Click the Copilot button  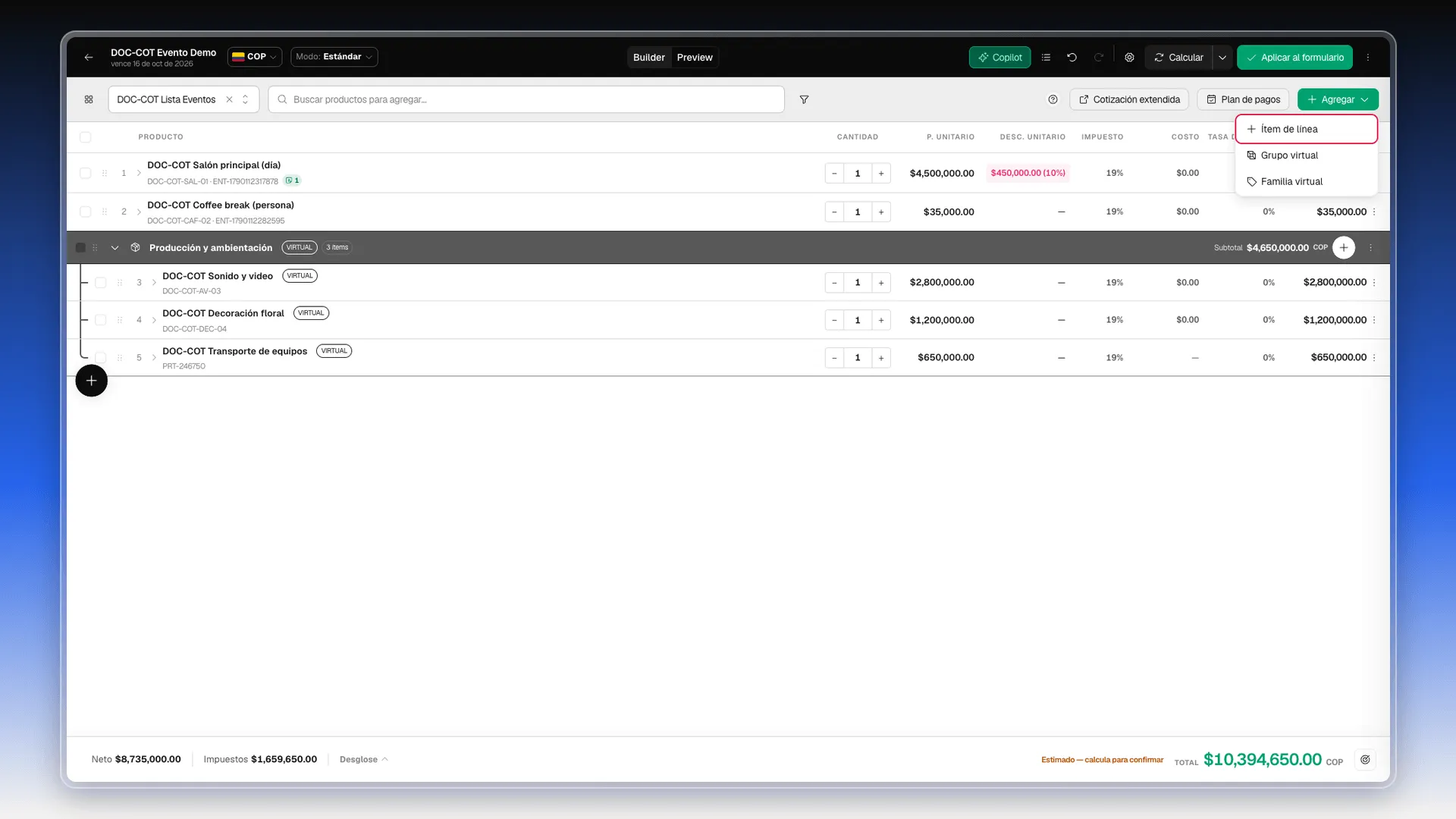[x=999, y=58]
